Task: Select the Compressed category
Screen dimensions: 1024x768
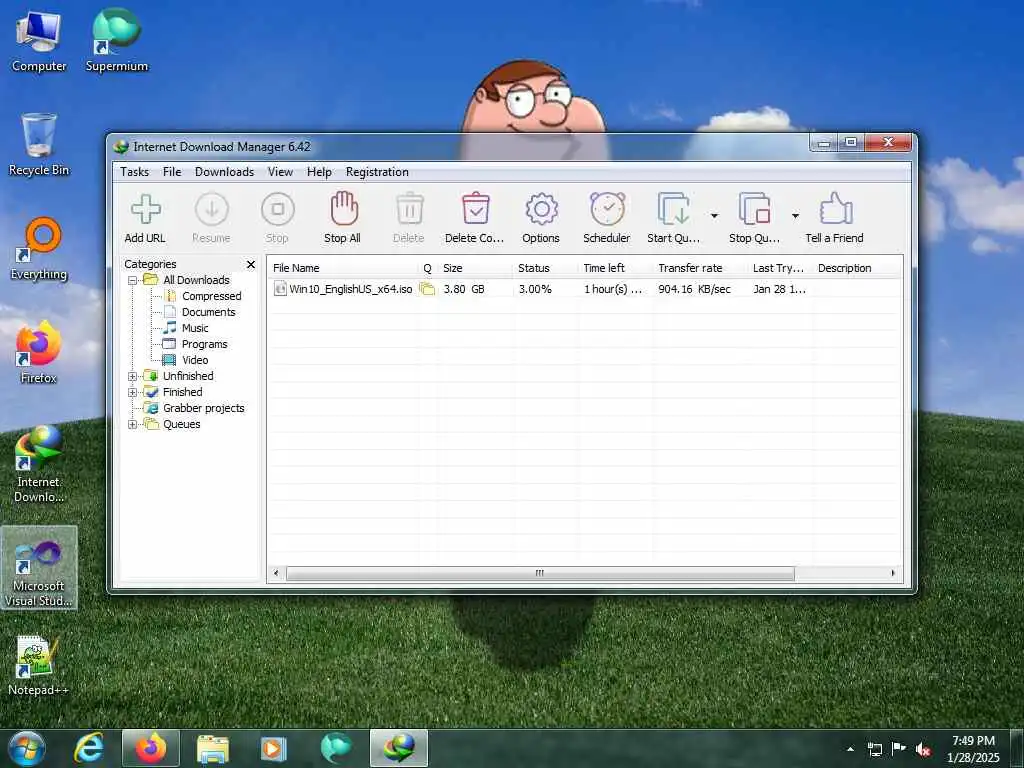Action: pos(212,296)
